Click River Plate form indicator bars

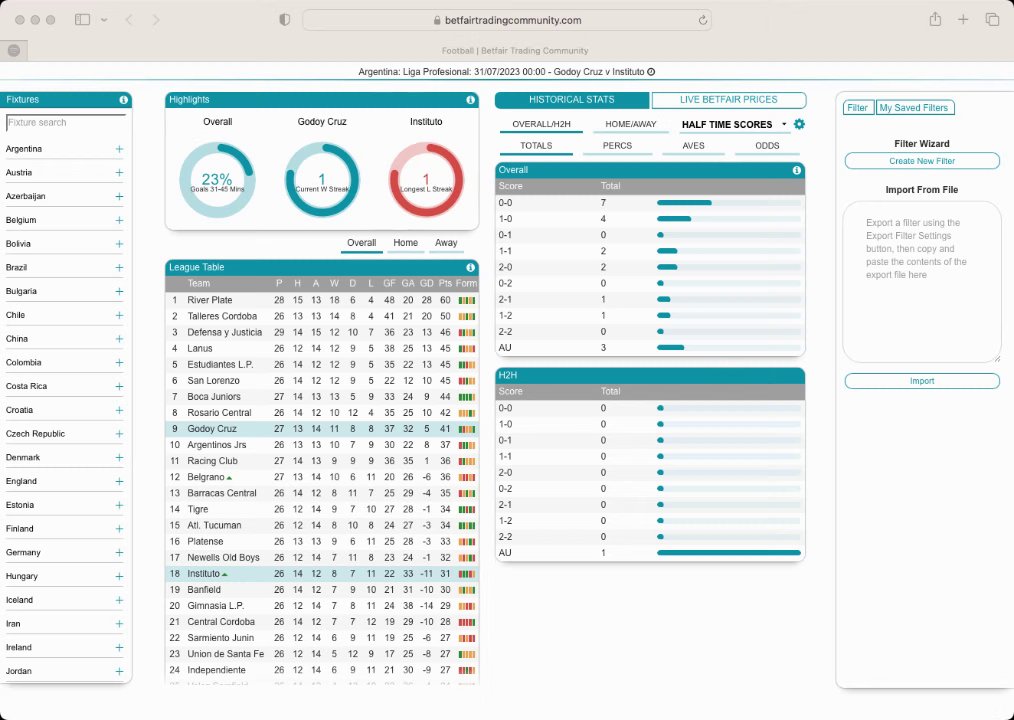[466, 300]
